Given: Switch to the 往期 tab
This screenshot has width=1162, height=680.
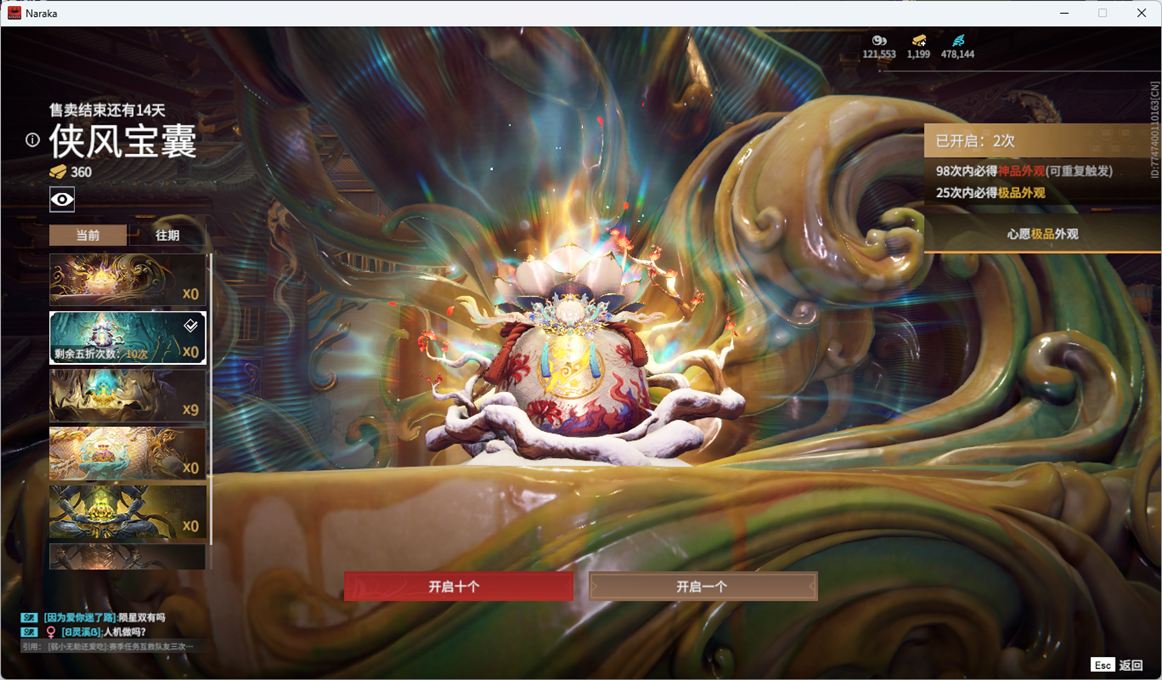Looking at the screenshot, I should point(167,235).
